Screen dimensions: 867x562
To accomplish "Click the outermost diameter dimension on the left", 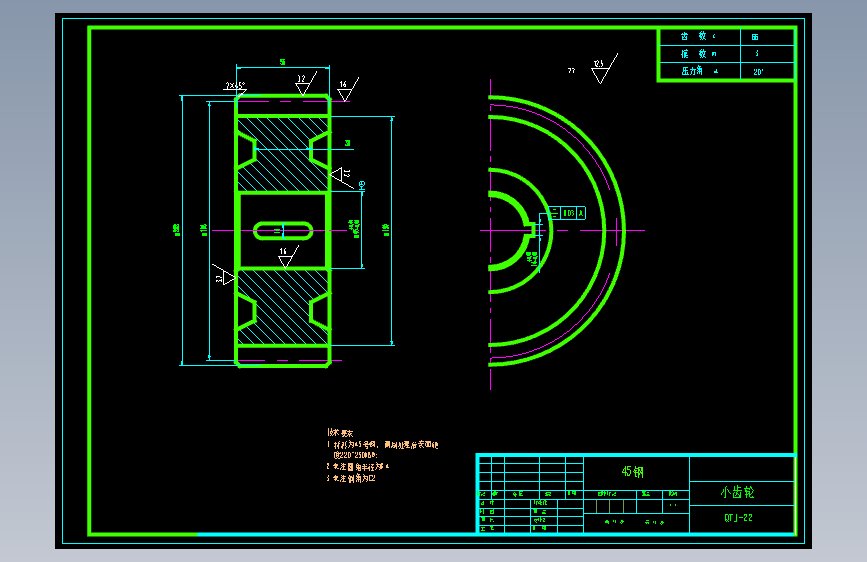I will click(177, 230).
